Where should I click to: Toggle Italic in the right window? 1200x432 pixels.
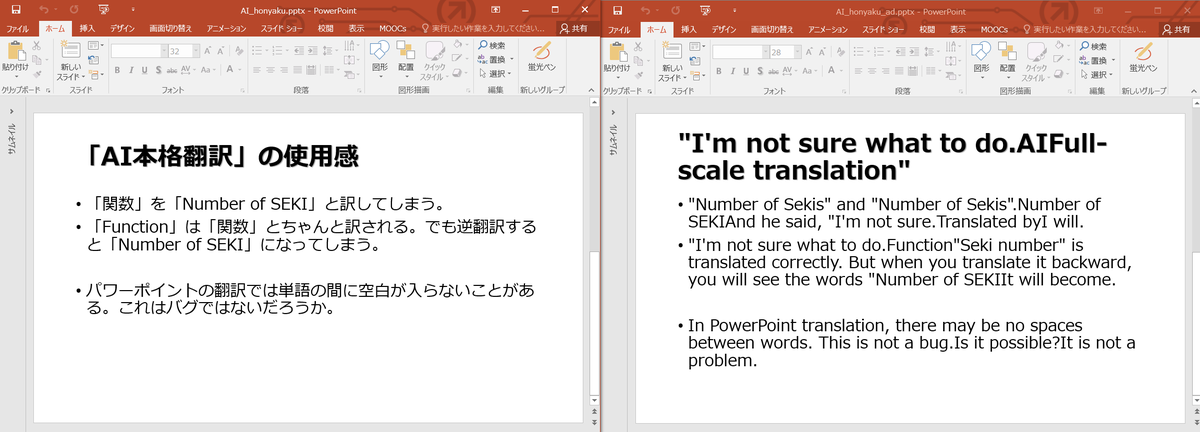point(733,71)
